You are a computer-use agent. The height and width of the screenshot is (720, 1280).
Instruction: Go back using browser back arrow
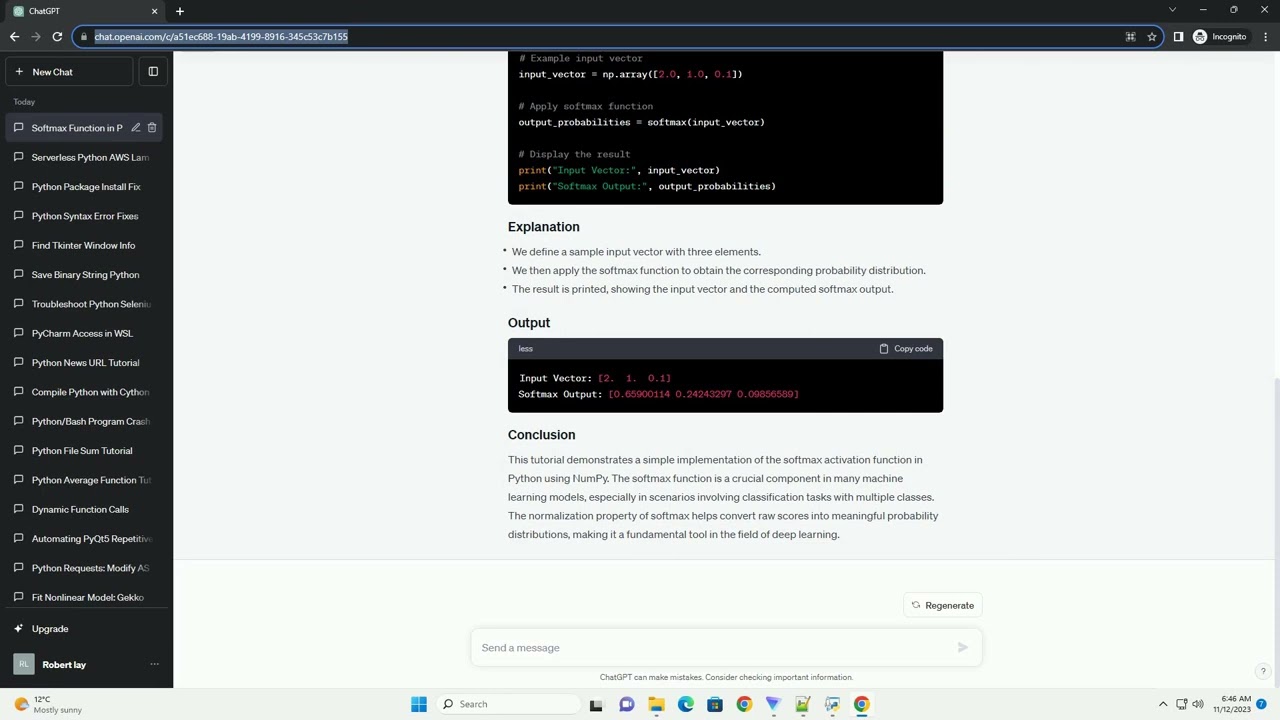coord(14,37)
